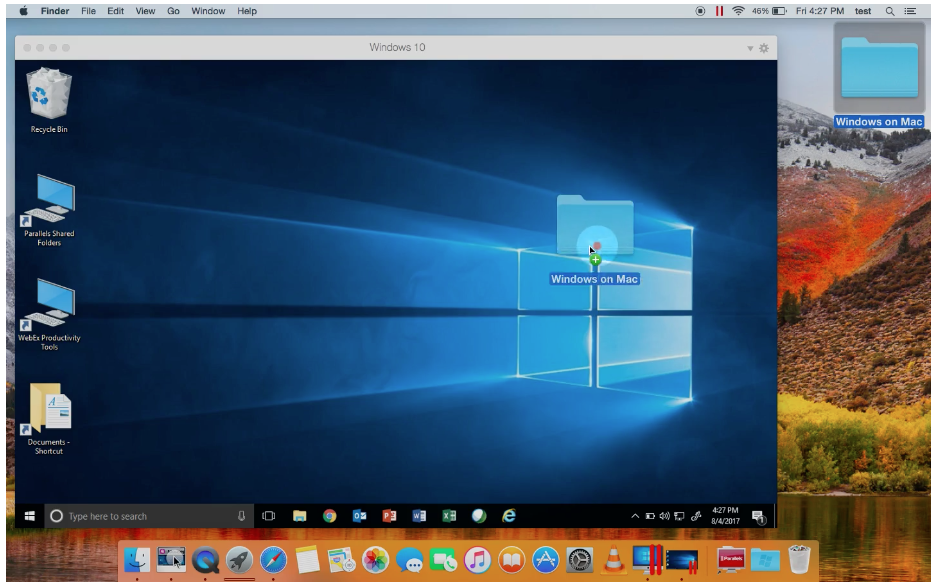941x588 pixels.
Task: Launch Google Chrome from the Windows taskbar
Action: (329, 516)
